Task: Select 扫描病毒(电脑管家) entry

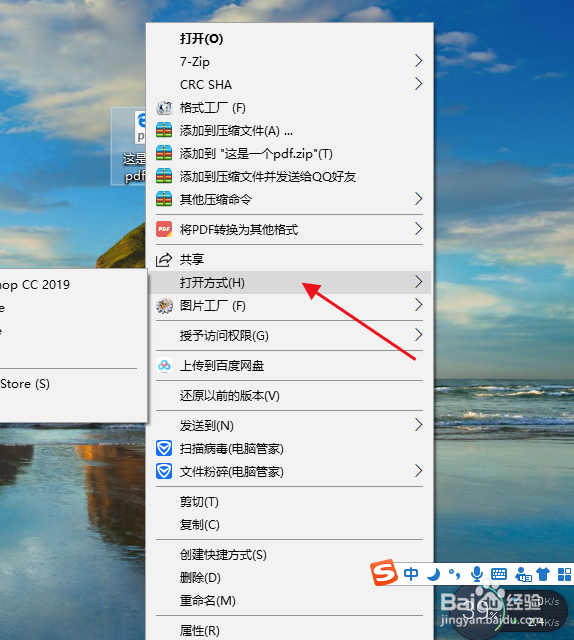Action: (x=289, y=449)
